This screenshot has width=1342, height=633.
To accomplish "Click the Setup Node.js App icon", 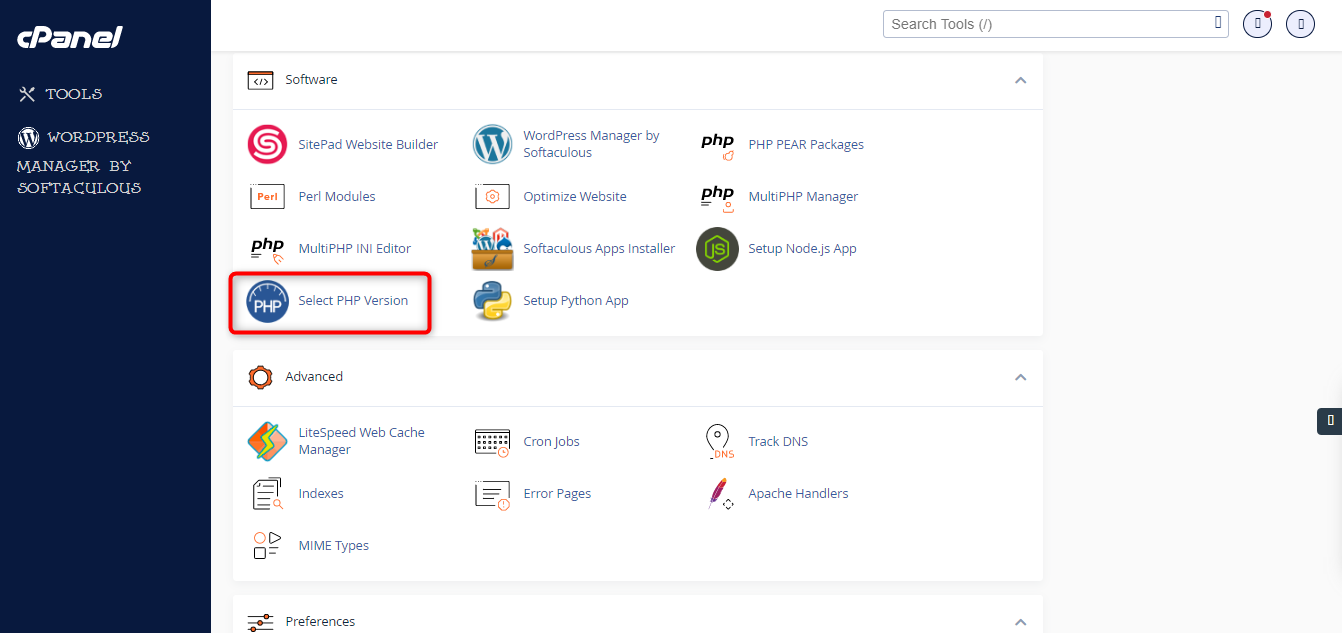I will click(717, 249).
